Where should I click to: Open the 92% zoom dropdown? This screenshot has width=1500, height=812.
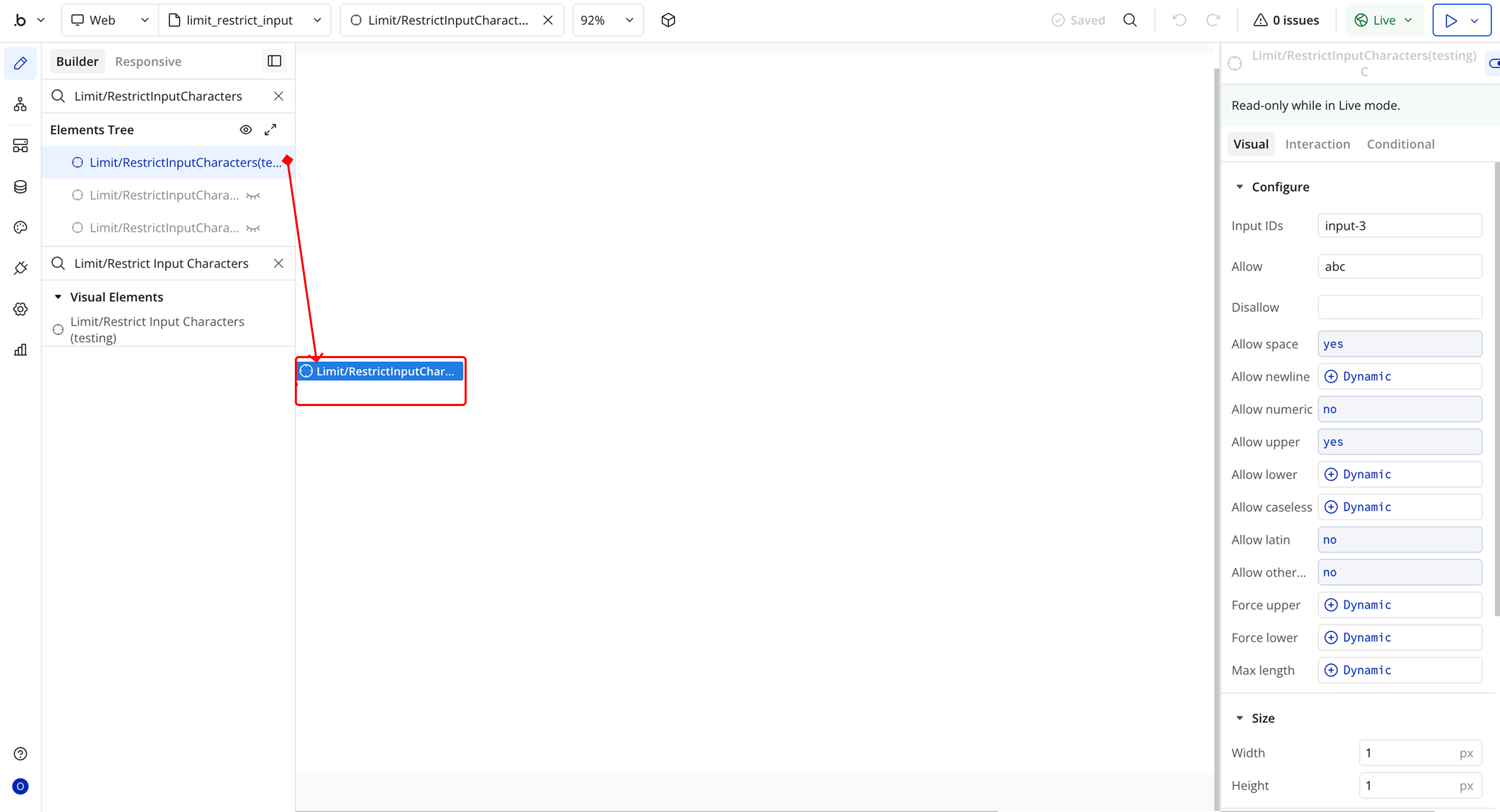point(607,20)
